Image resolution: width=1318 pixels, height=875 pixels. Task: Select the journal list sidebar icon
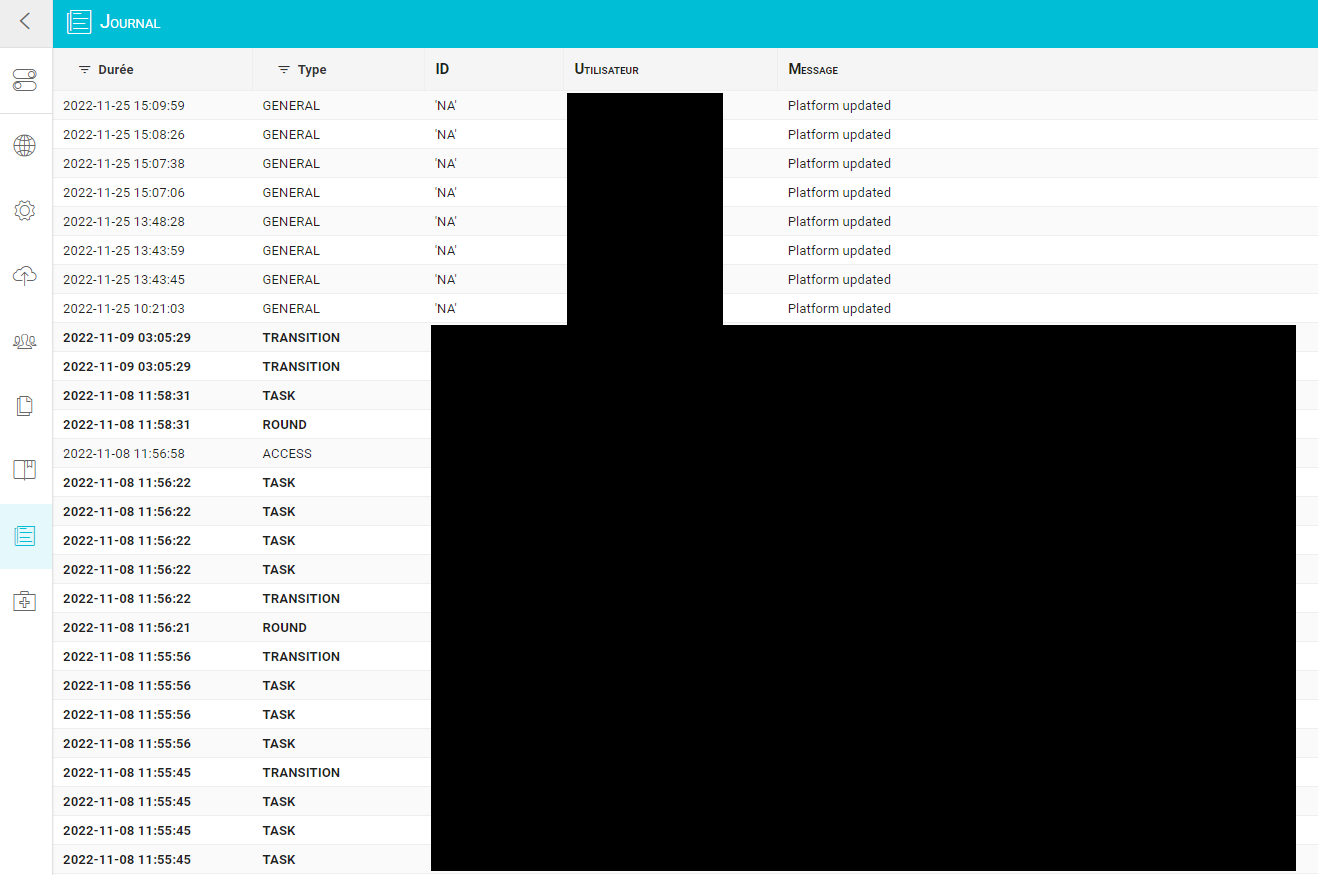coord(25,536)
